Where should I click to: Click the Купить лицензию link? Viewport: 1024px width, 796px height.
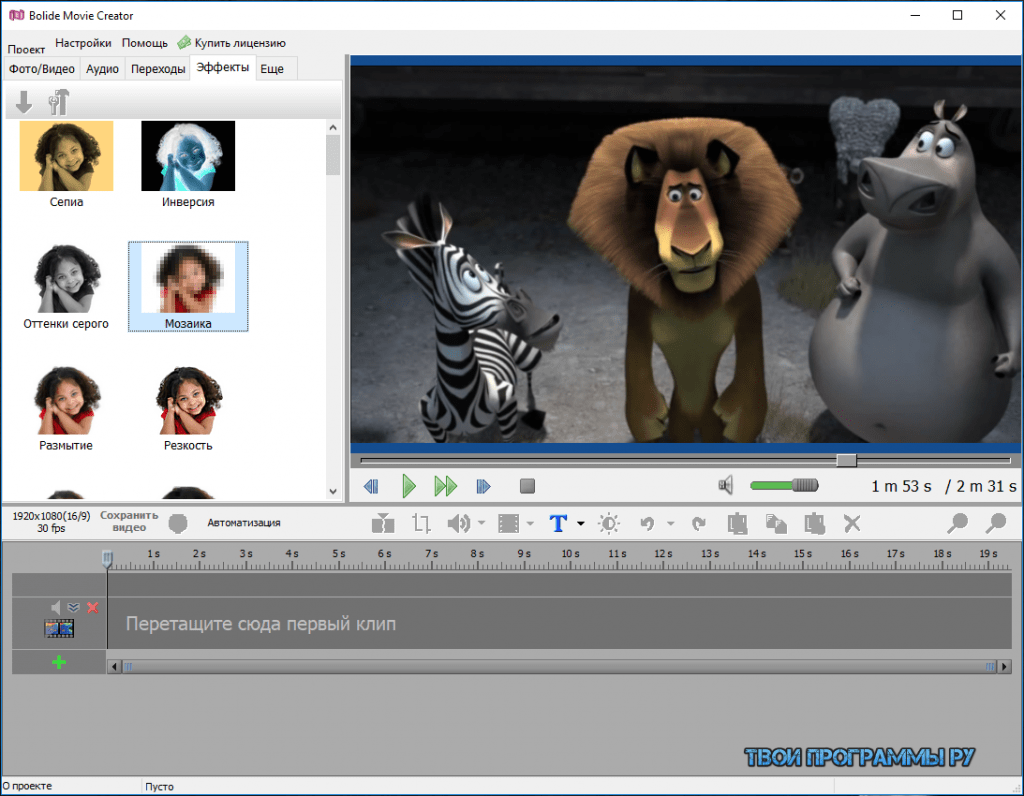[240, 43]
